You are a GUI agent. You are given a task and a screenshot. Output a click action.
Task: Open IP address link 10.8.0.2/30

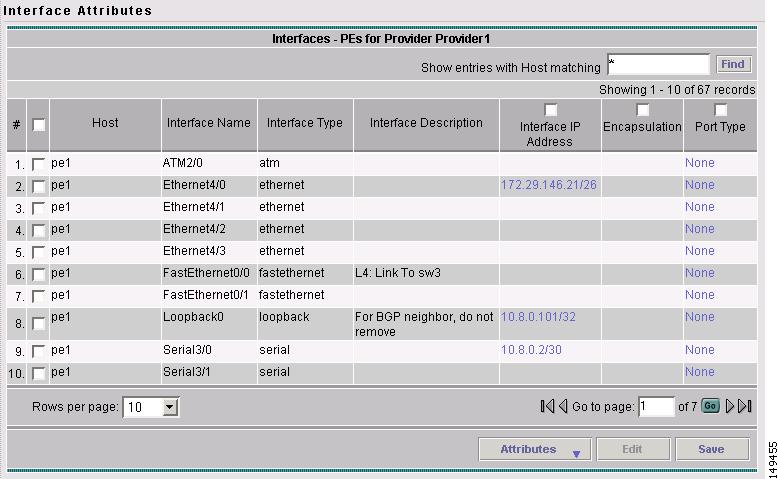tap(531, 350)
